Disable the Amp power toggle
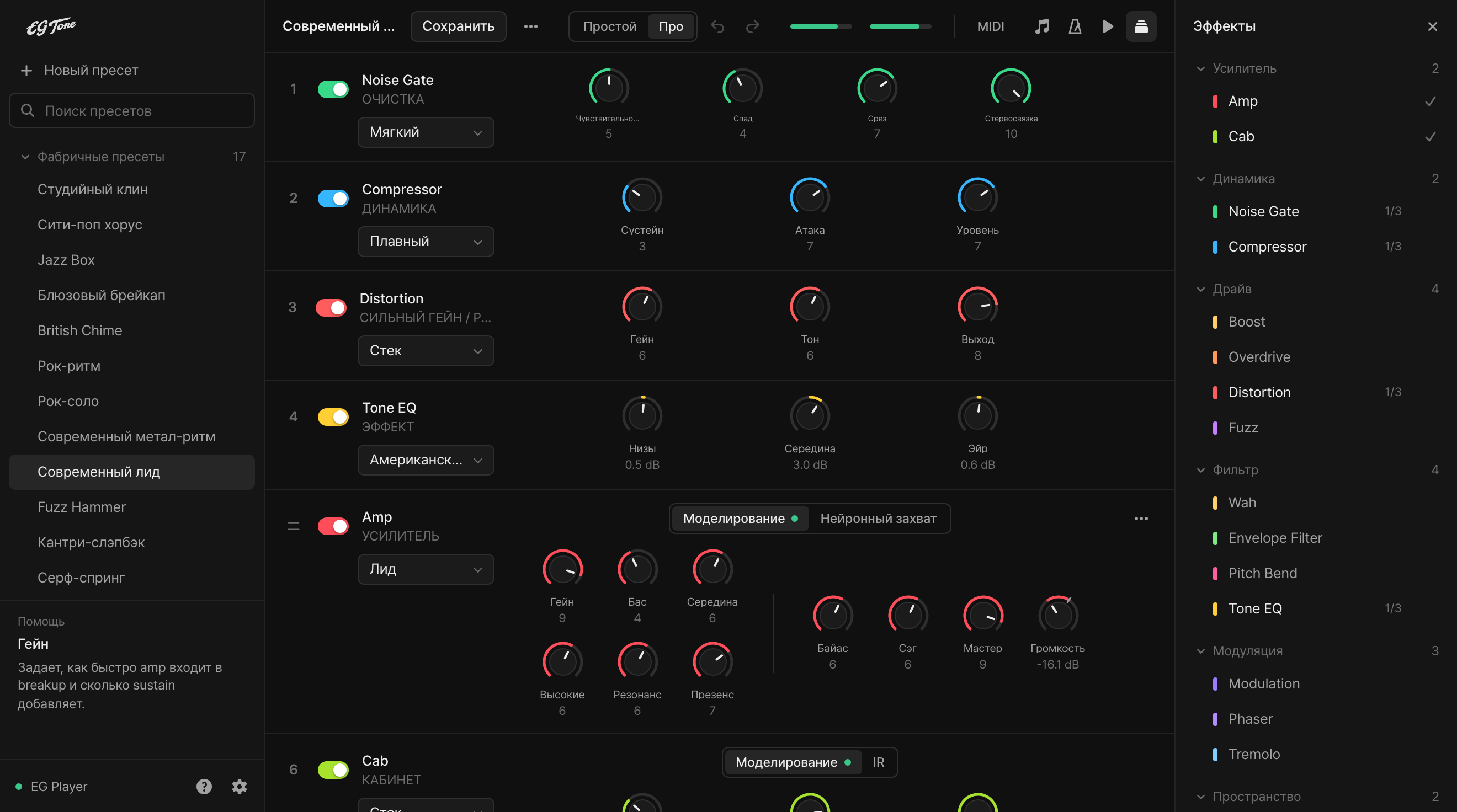The image size is (1457, 812). (x=333, y=525)
